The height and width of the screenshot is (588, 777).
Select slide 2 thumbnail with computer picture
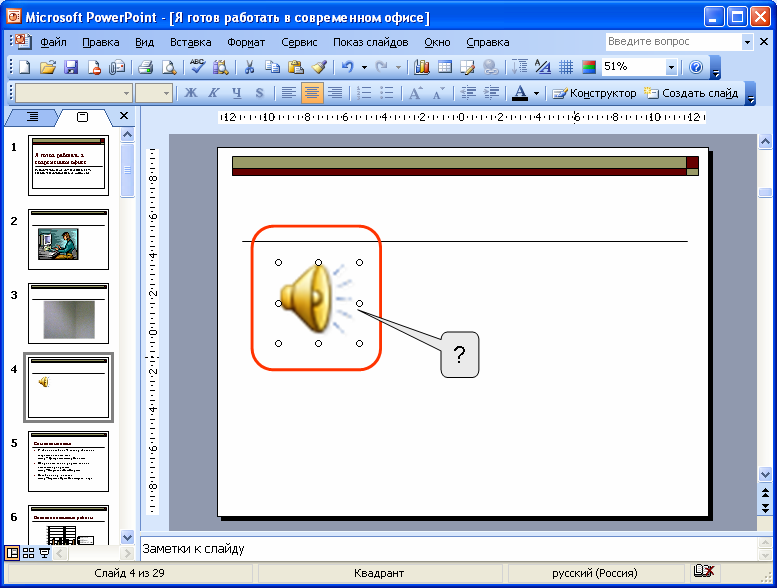(68, 240)
